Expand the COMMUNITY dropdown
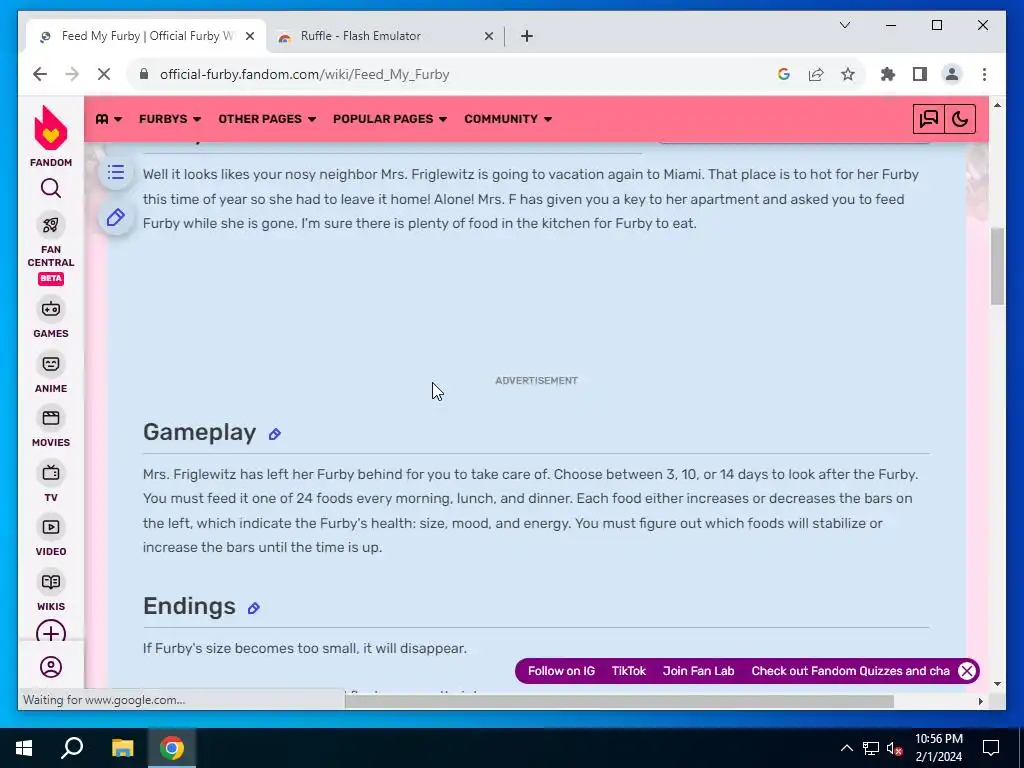The image size is (1024, 768). tap(508, 119)
